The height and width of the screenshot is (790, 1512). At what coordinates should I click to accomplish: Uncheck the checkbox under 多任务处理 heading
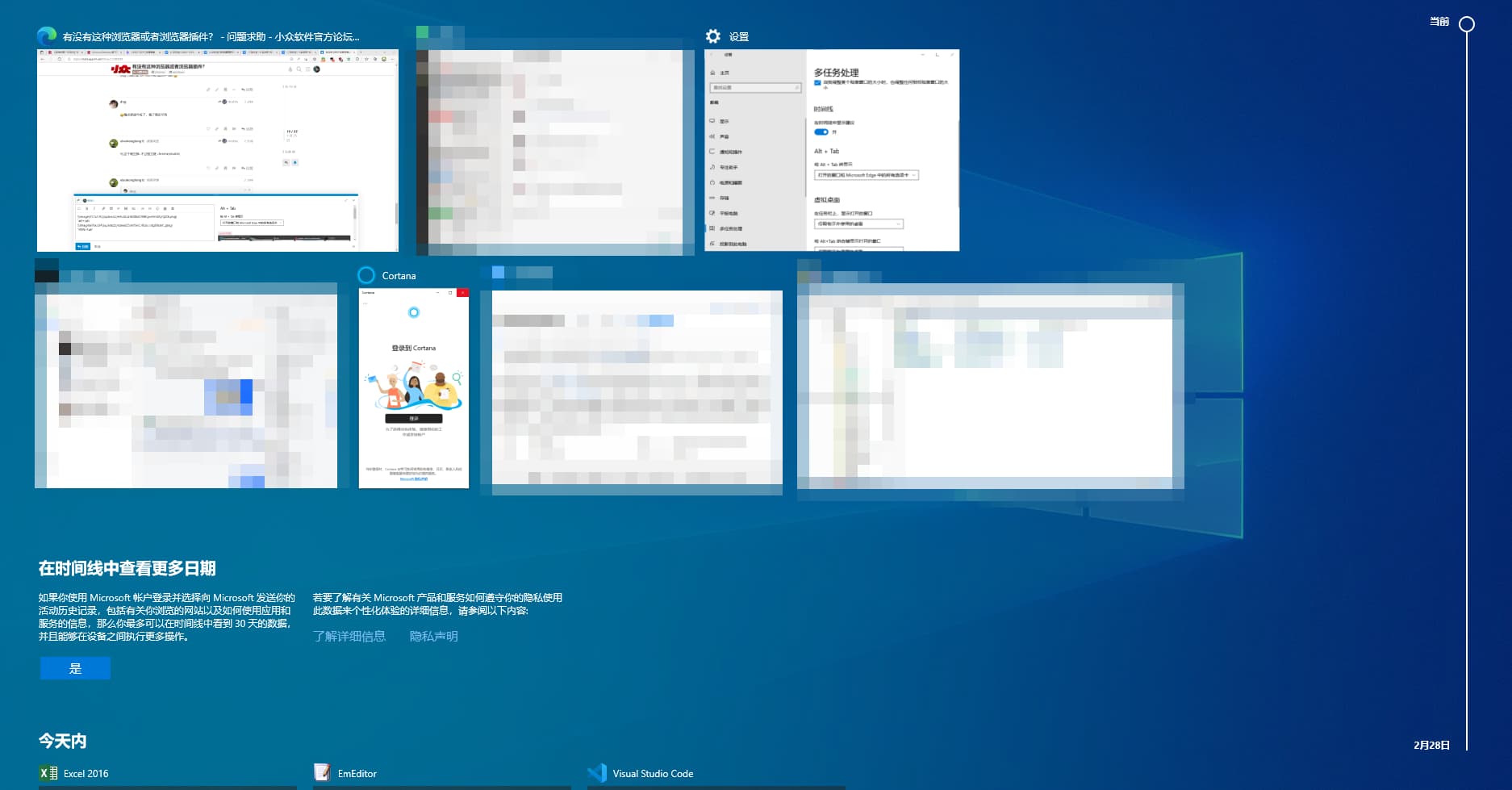point(817,82)
